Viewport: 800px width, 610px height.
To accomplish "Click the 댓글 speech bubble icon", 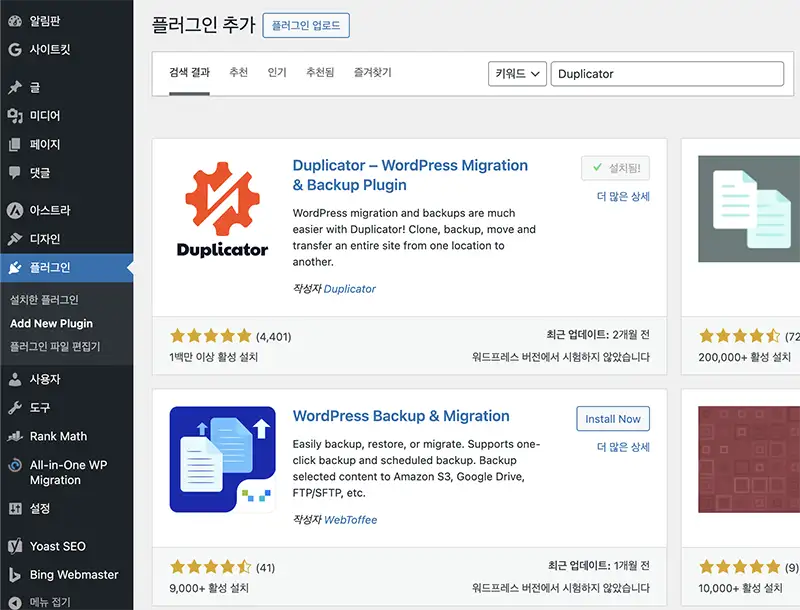I will click(x=15, y=173).
